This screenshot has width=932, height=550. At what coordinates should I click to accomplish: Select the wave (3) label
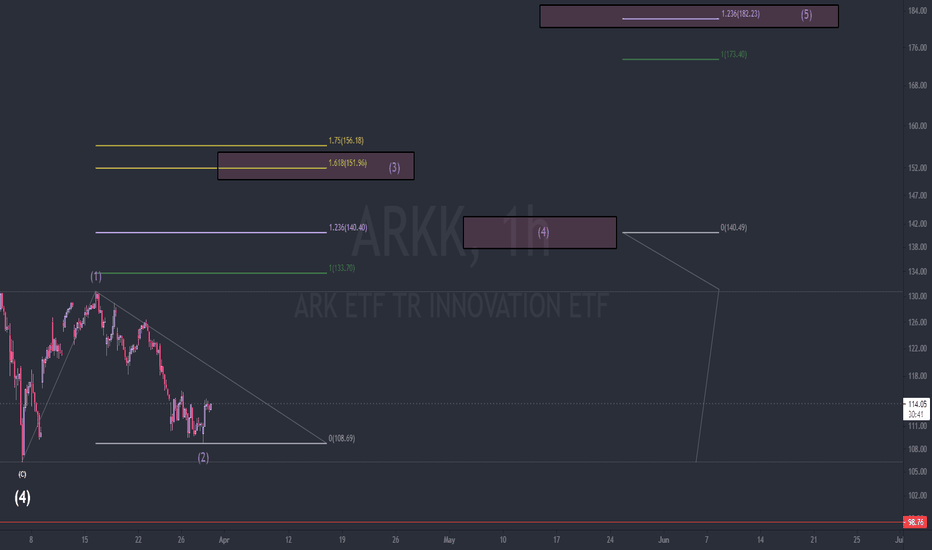pos(394,168)
